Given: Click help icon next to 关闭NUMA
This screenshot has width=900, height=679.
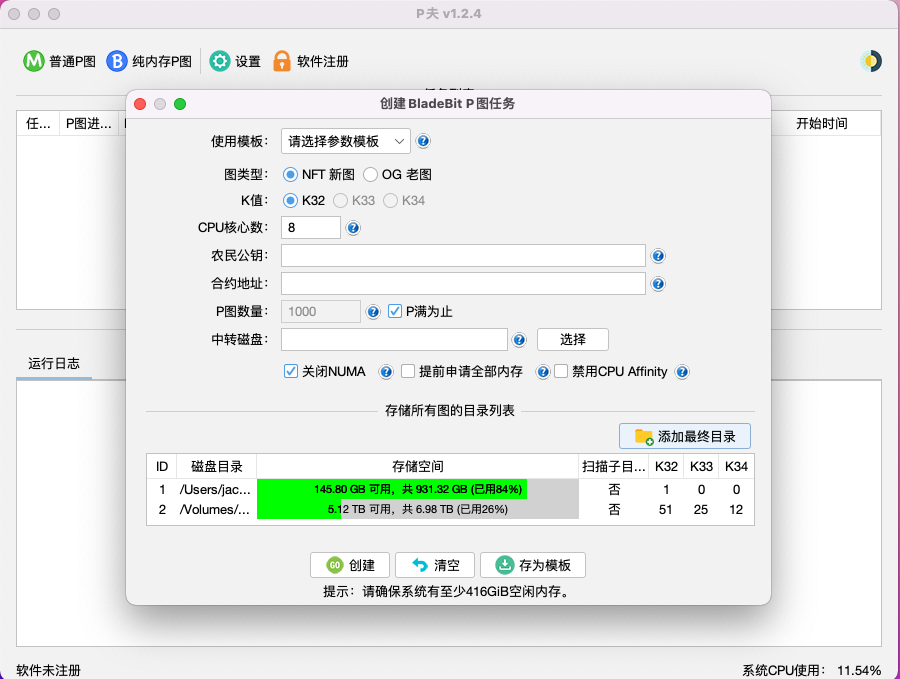Looking at the screenshot, I should point(385,372).
